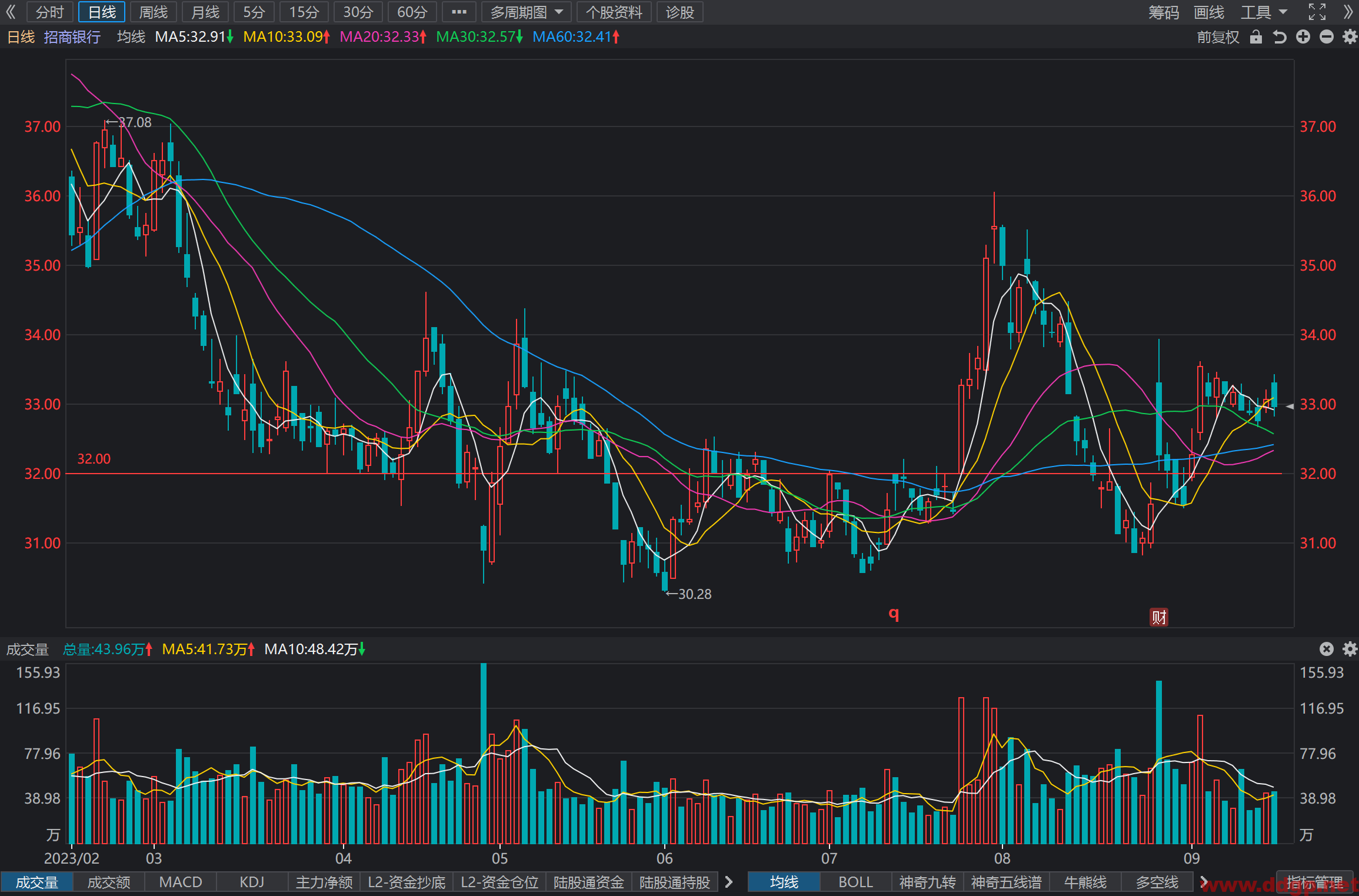
Task: Zoom in chart with plus icon
Action: 1303,37
